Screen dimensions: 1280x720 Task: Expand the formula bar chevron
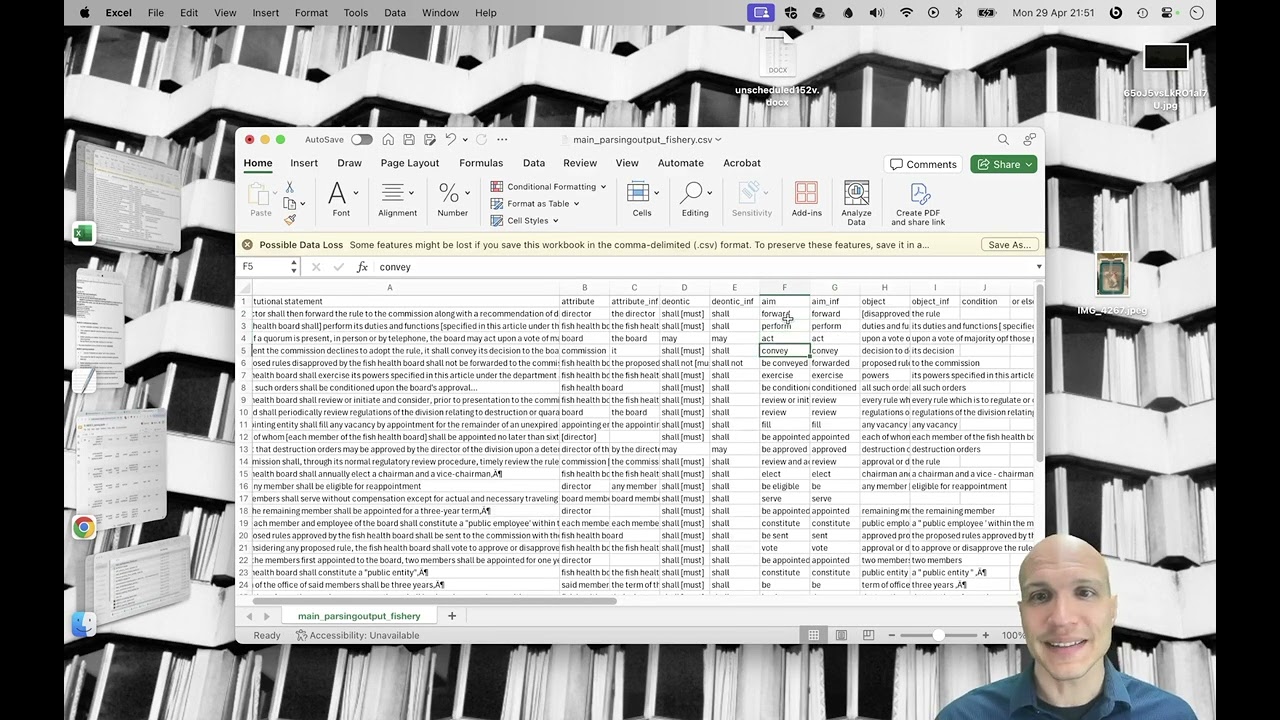[1038, 267]
